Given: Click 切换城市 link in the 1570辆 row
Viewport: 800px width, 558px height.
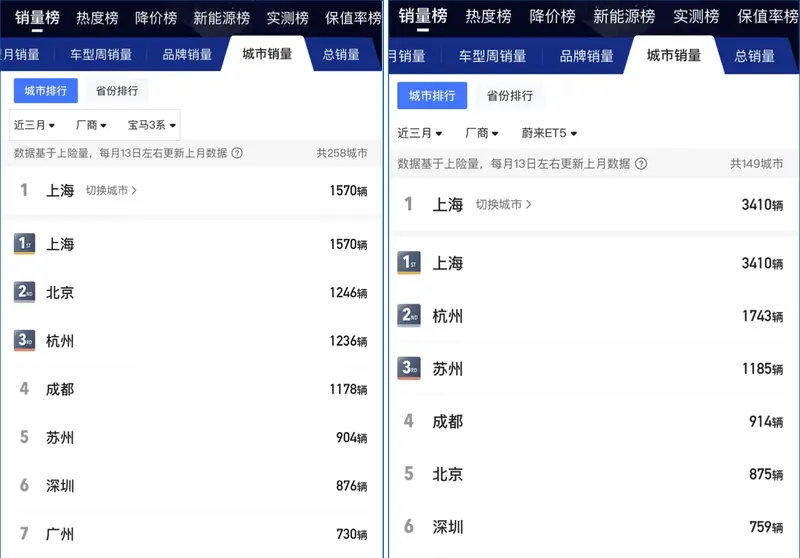Looking at the screenshot, I should coord(111,190).
